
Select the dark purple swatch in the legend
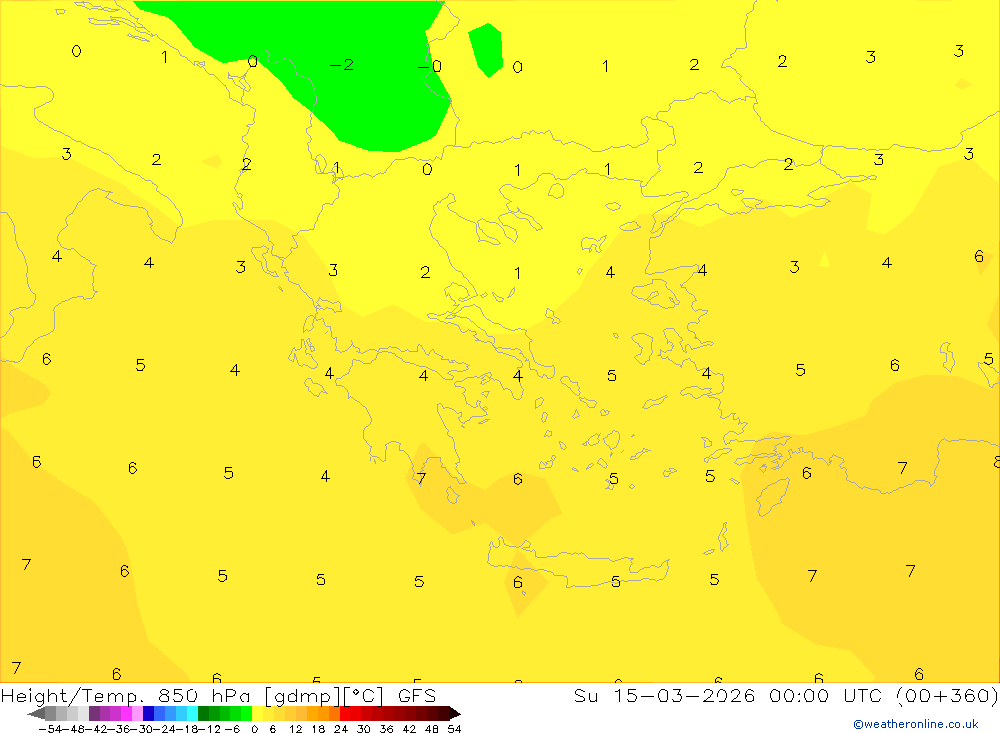(x=94, y=714)
